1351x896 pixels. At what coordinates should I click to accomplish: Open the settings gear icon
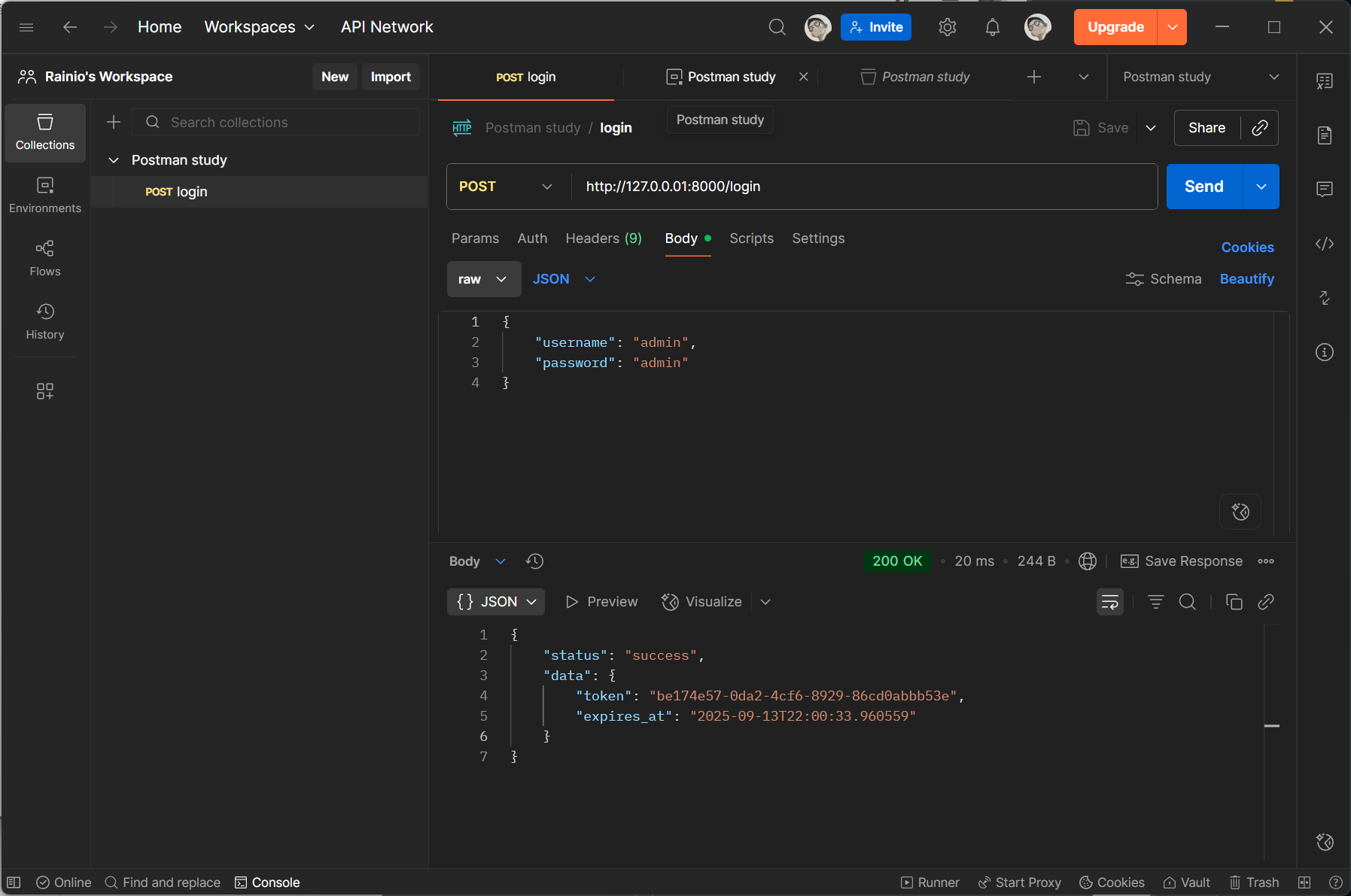(948, 27)
